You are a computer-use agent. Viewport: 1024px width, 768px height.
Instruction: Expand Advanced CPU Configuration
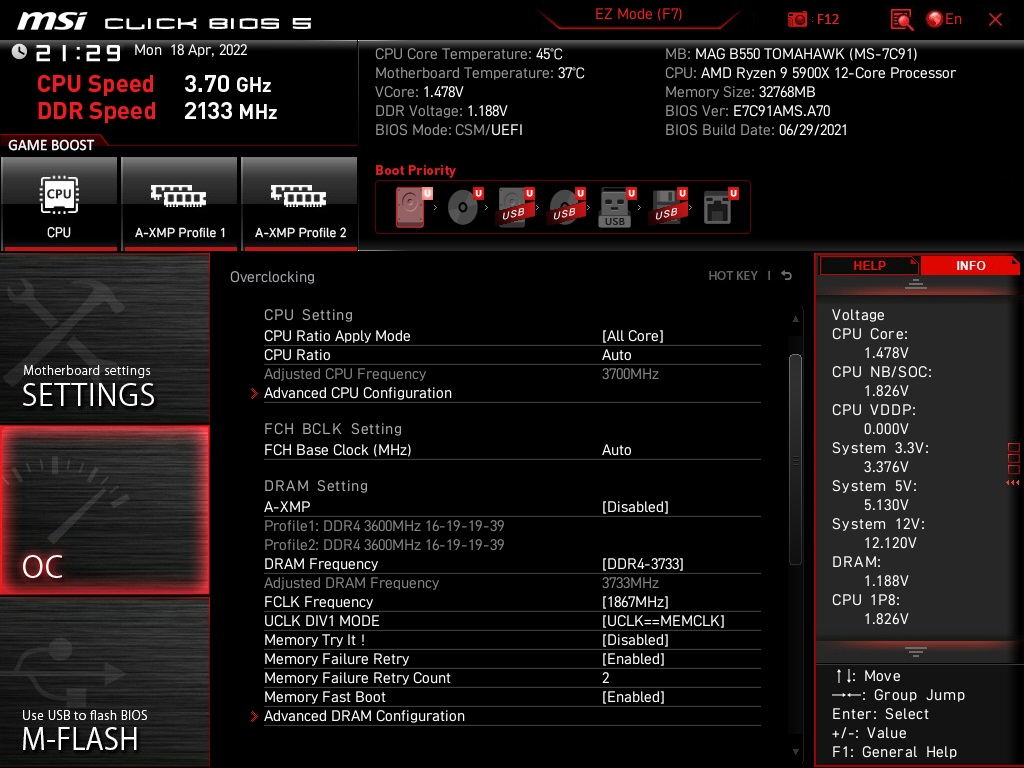pos(358,393)
